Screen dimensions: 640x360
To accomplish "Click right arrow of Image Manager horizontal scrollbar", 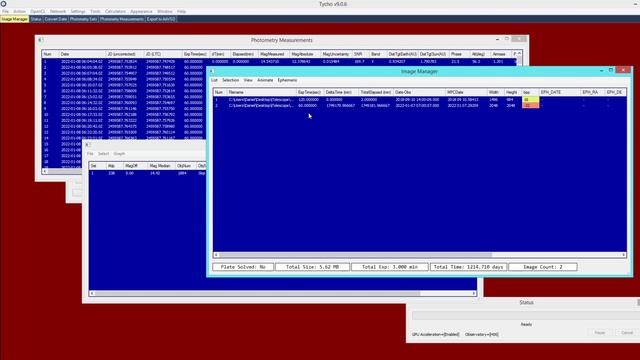I will click(624, 255).
